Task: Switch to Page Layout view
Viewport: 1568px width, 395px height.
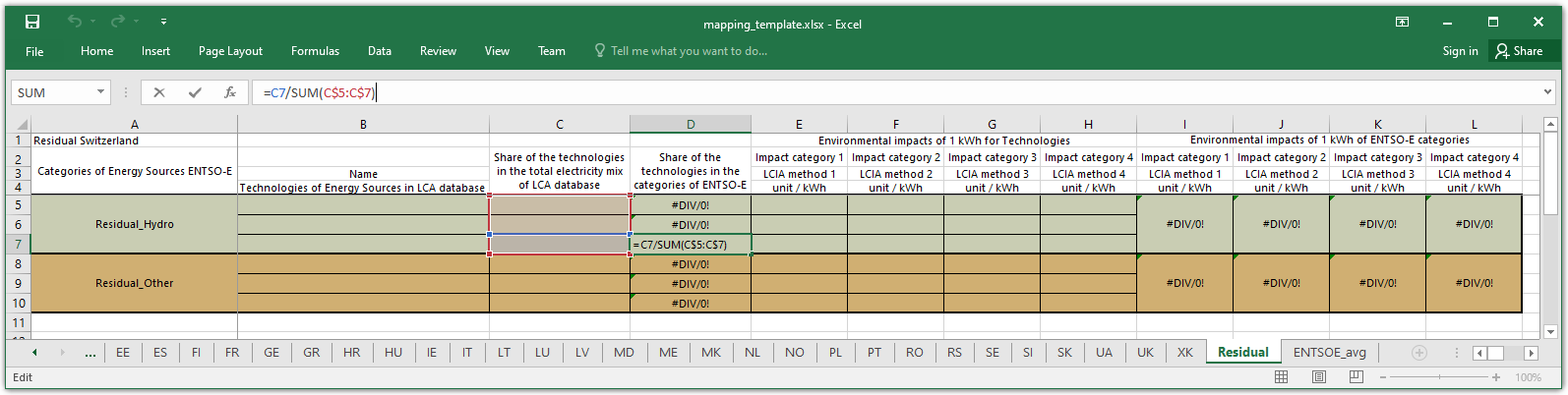Action: coord(1319,377)
